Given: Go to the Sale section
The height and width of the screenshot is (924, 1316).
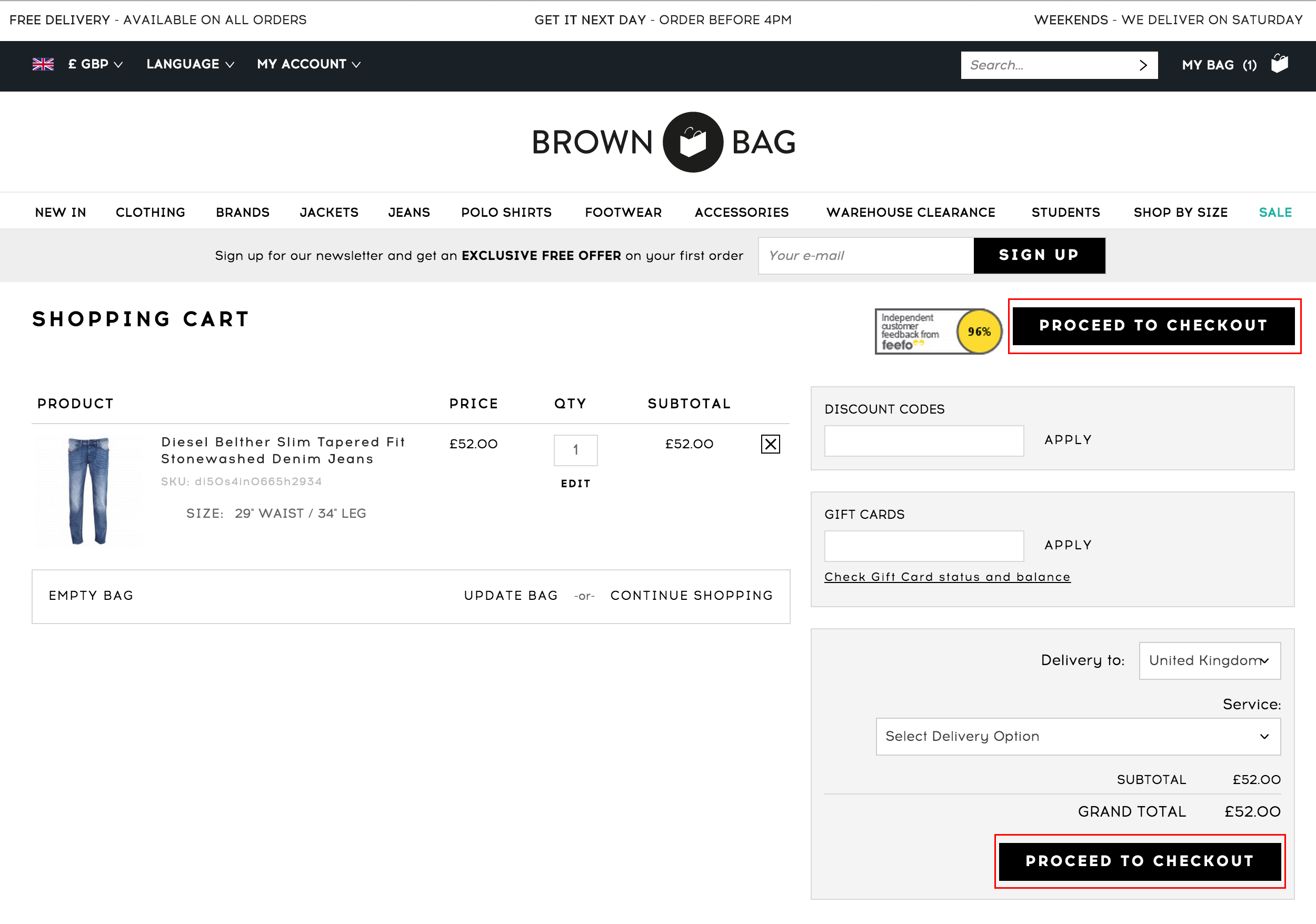Looking at the screenshot, I should (1275, 213).
